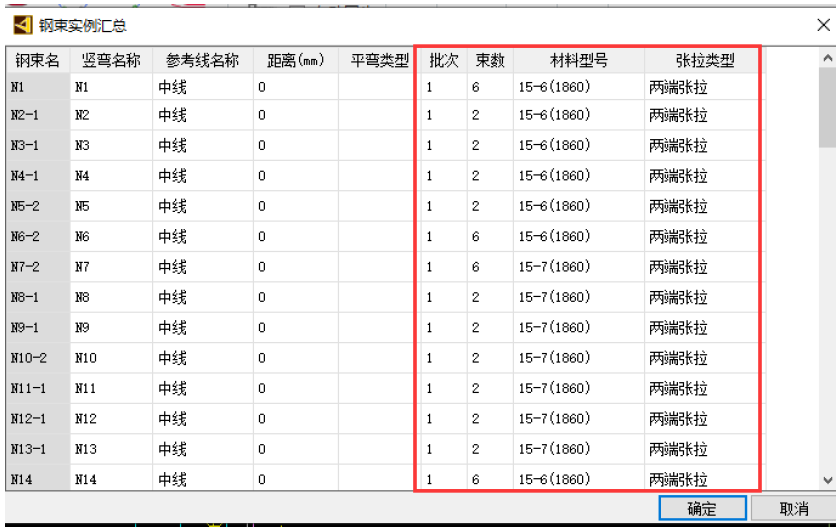Click 材料型号 cell in N5-2 row
The width and height of the screenshot is (838, 528).
coord(579,206)
